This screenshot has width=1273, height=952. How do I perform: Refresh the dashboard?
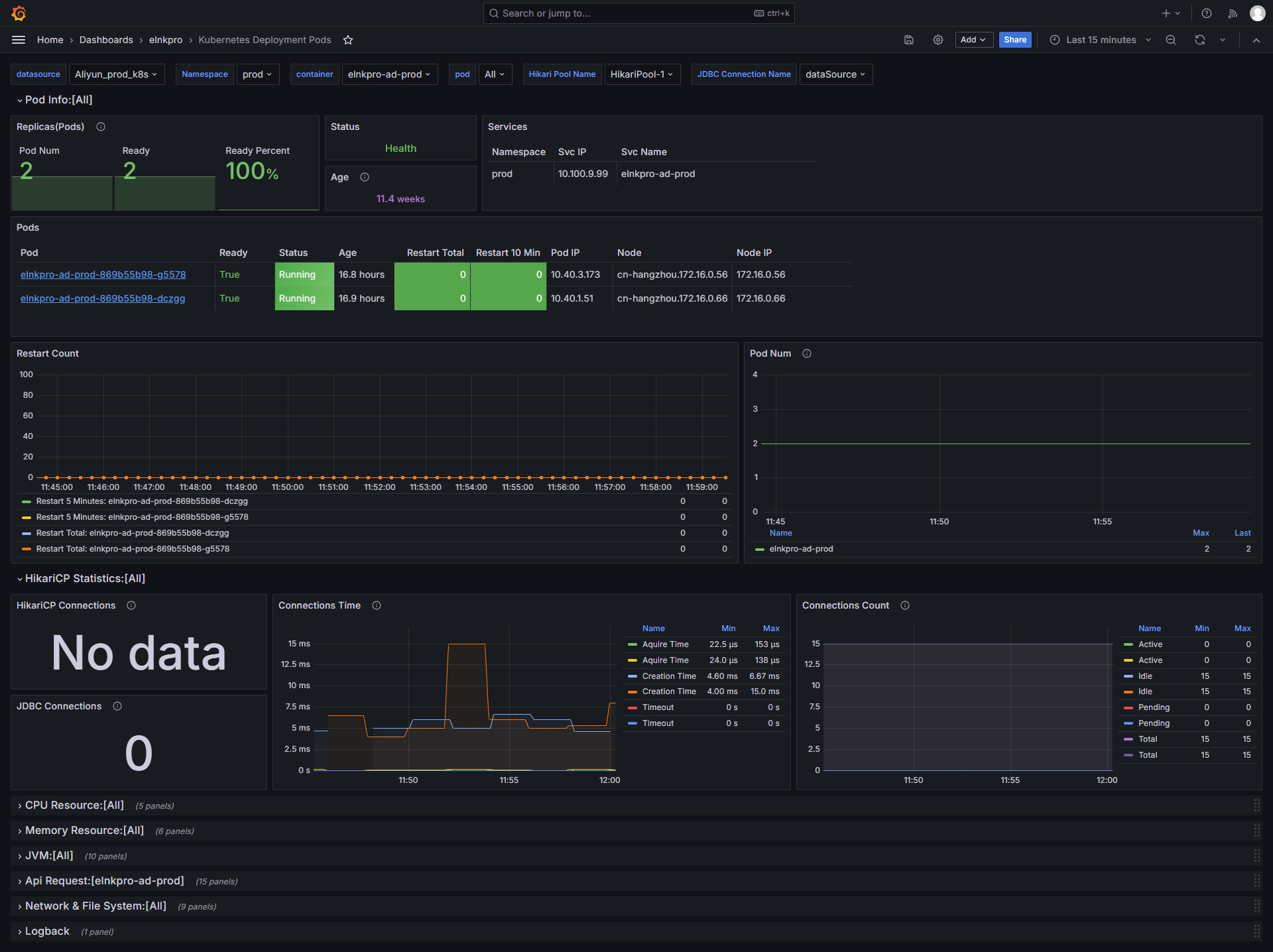tap(1200, 40)
